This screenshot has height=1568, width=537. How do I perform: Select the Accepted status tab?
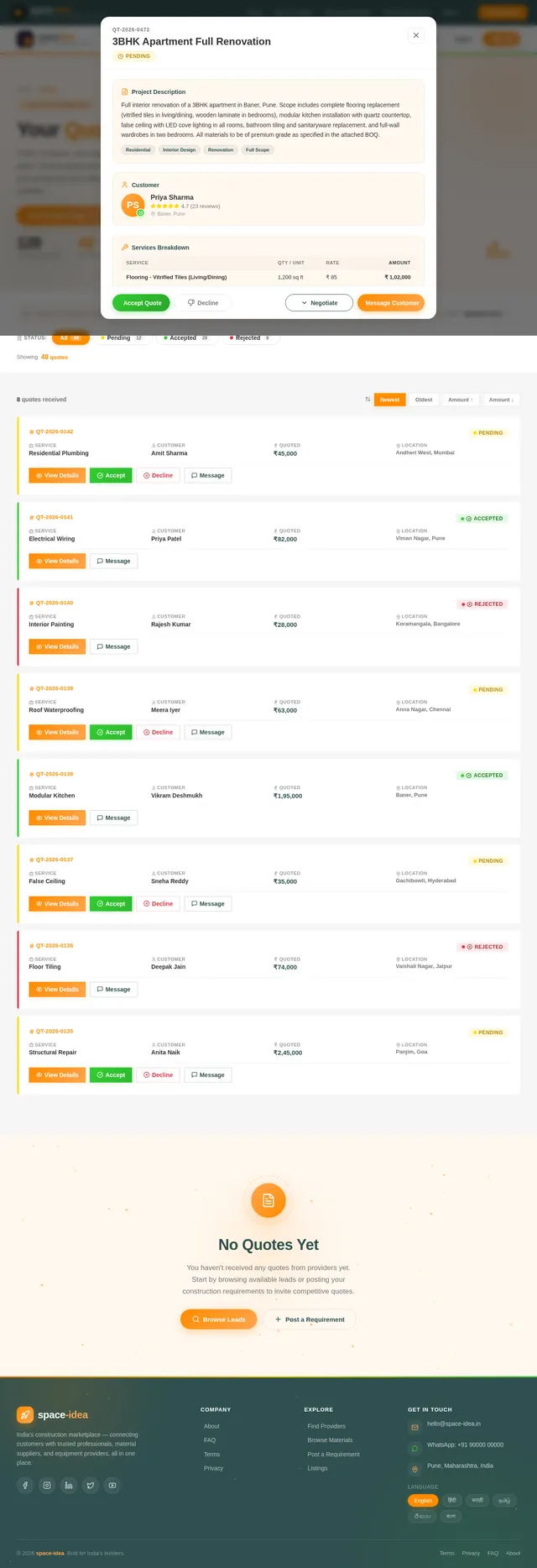[187, 337]
